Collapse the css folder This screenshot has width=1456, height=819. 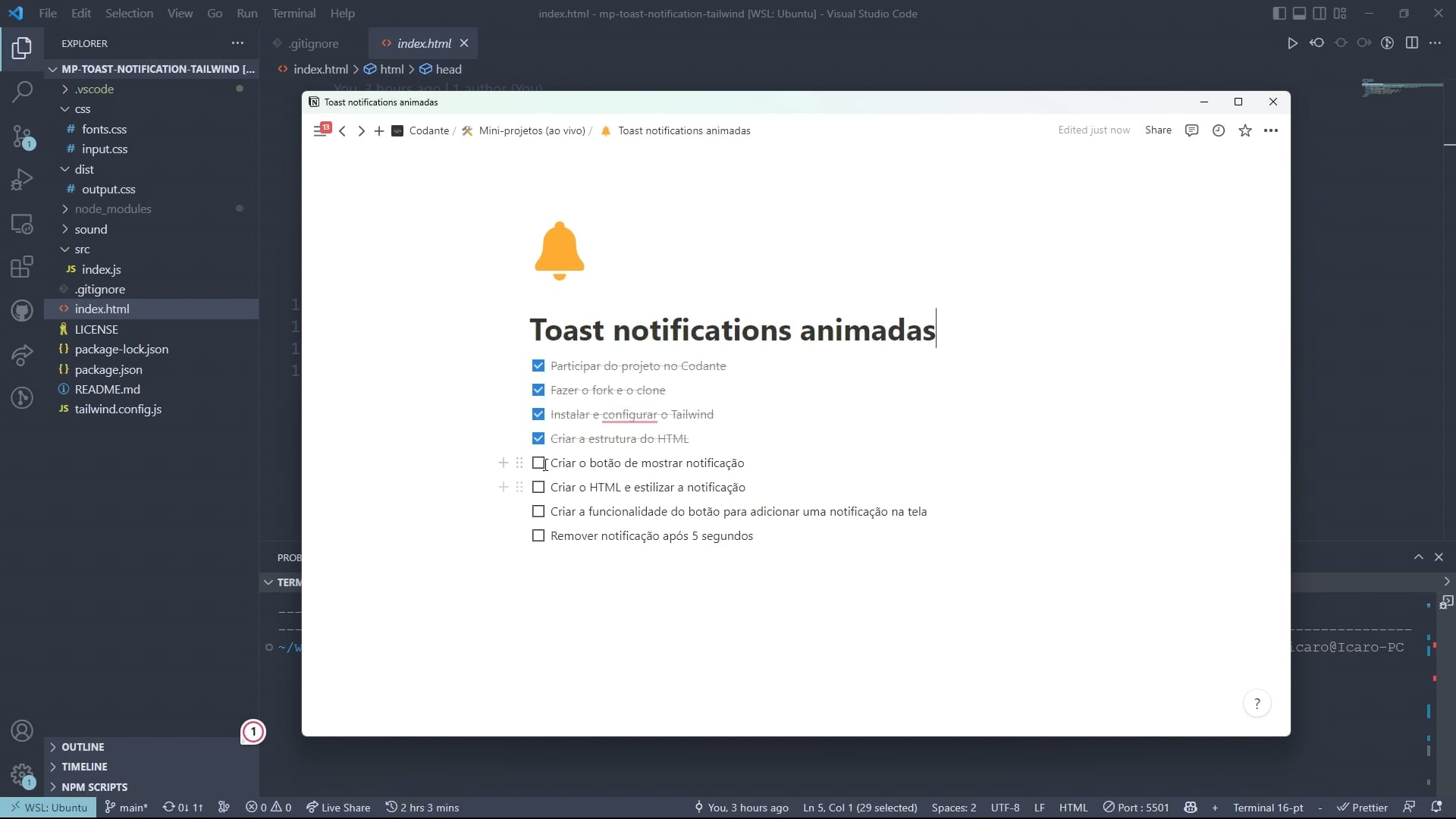click(x=82, y=109)
